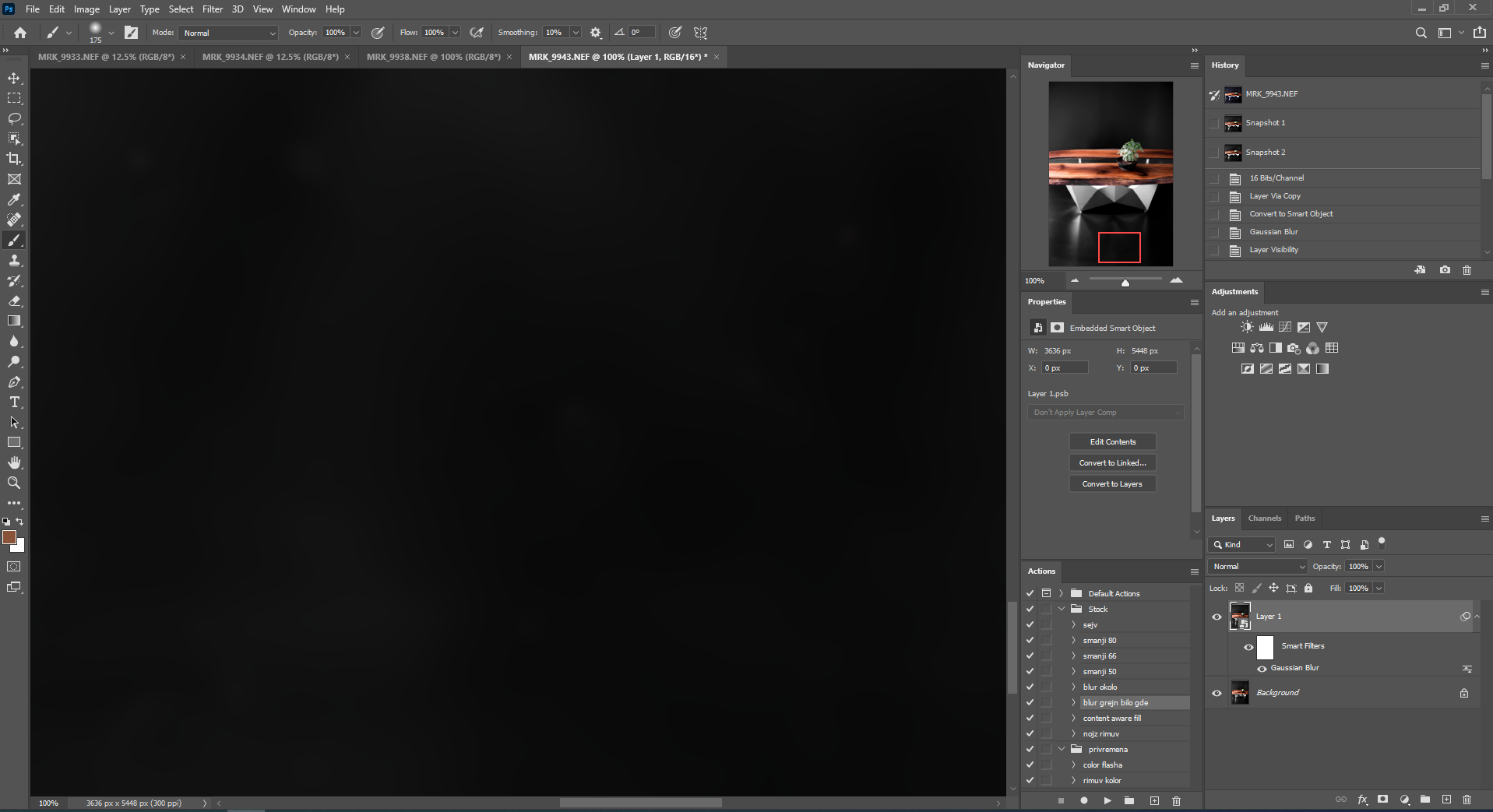The image size is (1493, 812).
Task: Open the brush blending Mode dropdown
Action: 227,32
